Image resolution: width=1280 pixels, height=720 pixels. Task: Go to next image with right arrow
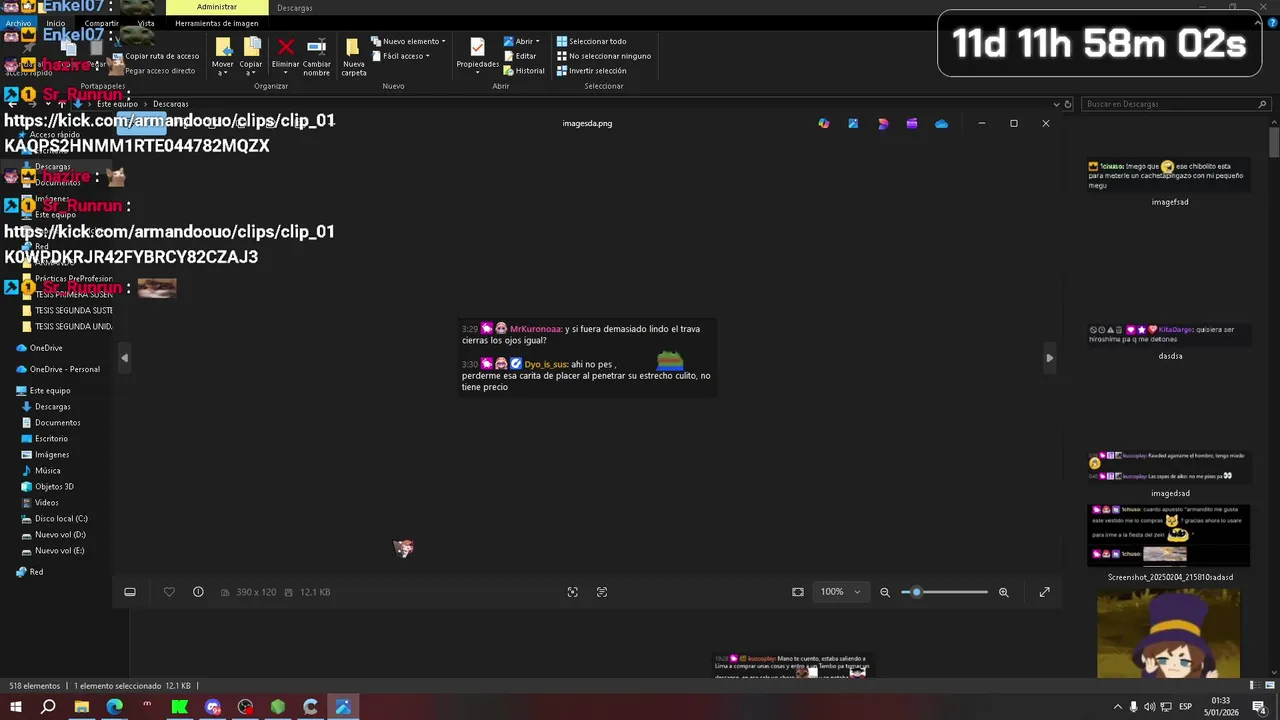point(1049,357)
